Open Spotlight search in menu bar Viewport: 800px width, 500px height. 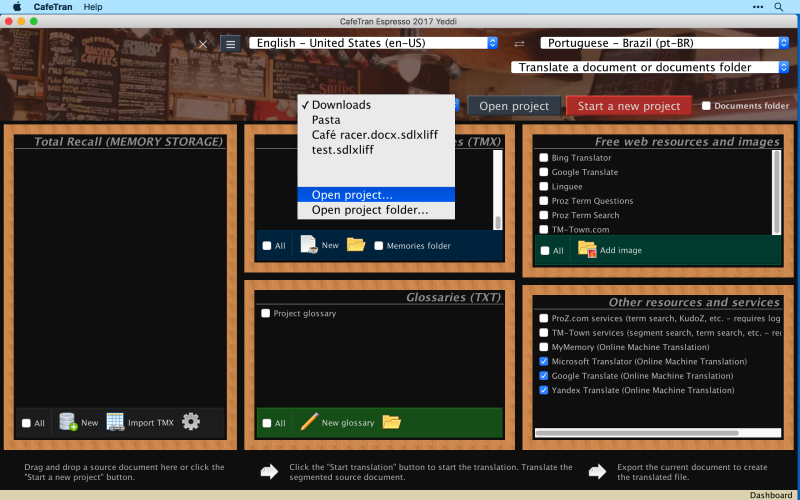click(x=779, y=7)
